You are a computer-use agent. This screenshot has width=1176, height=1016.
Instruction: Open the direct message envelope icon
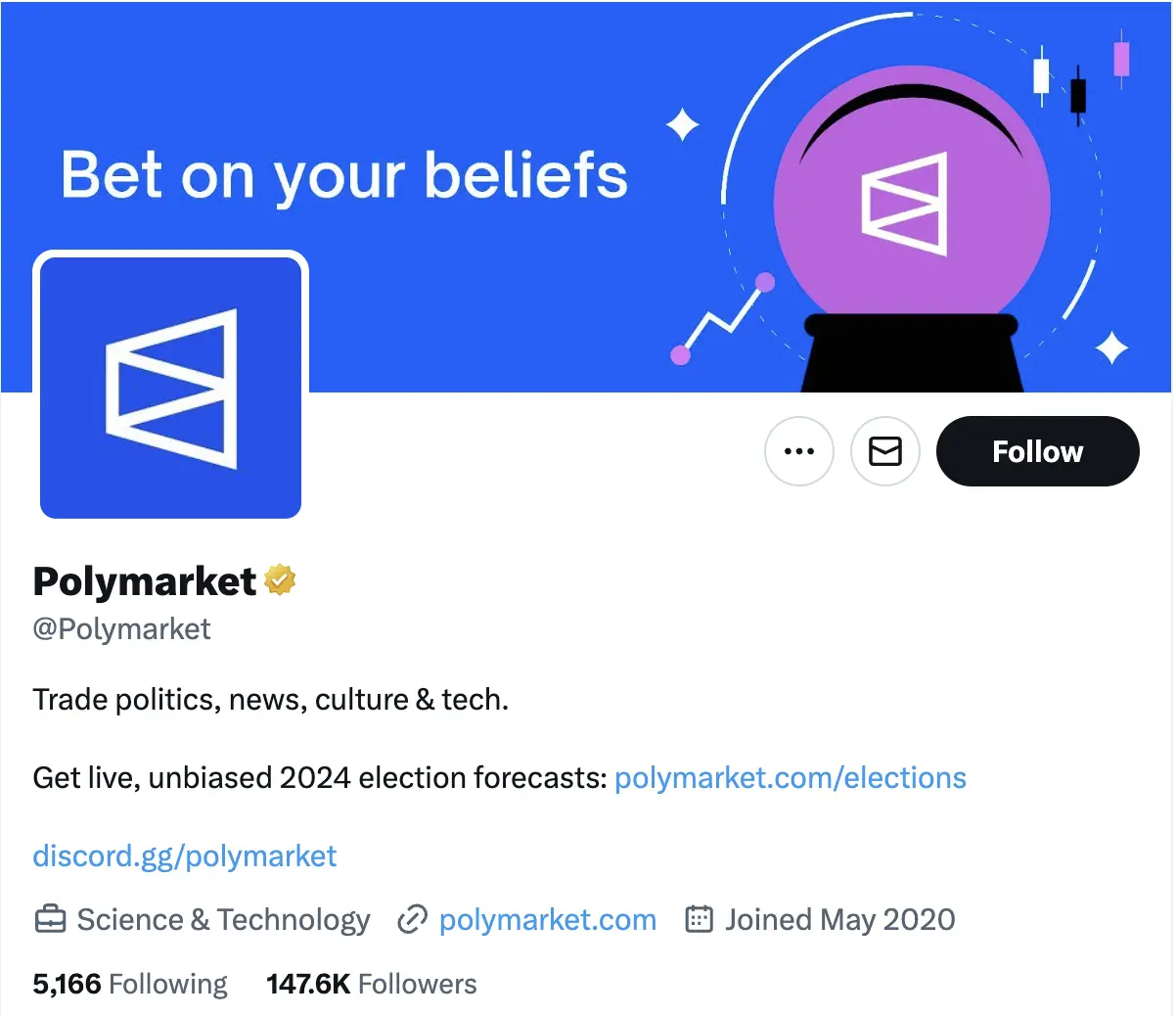tap(884, 451)
